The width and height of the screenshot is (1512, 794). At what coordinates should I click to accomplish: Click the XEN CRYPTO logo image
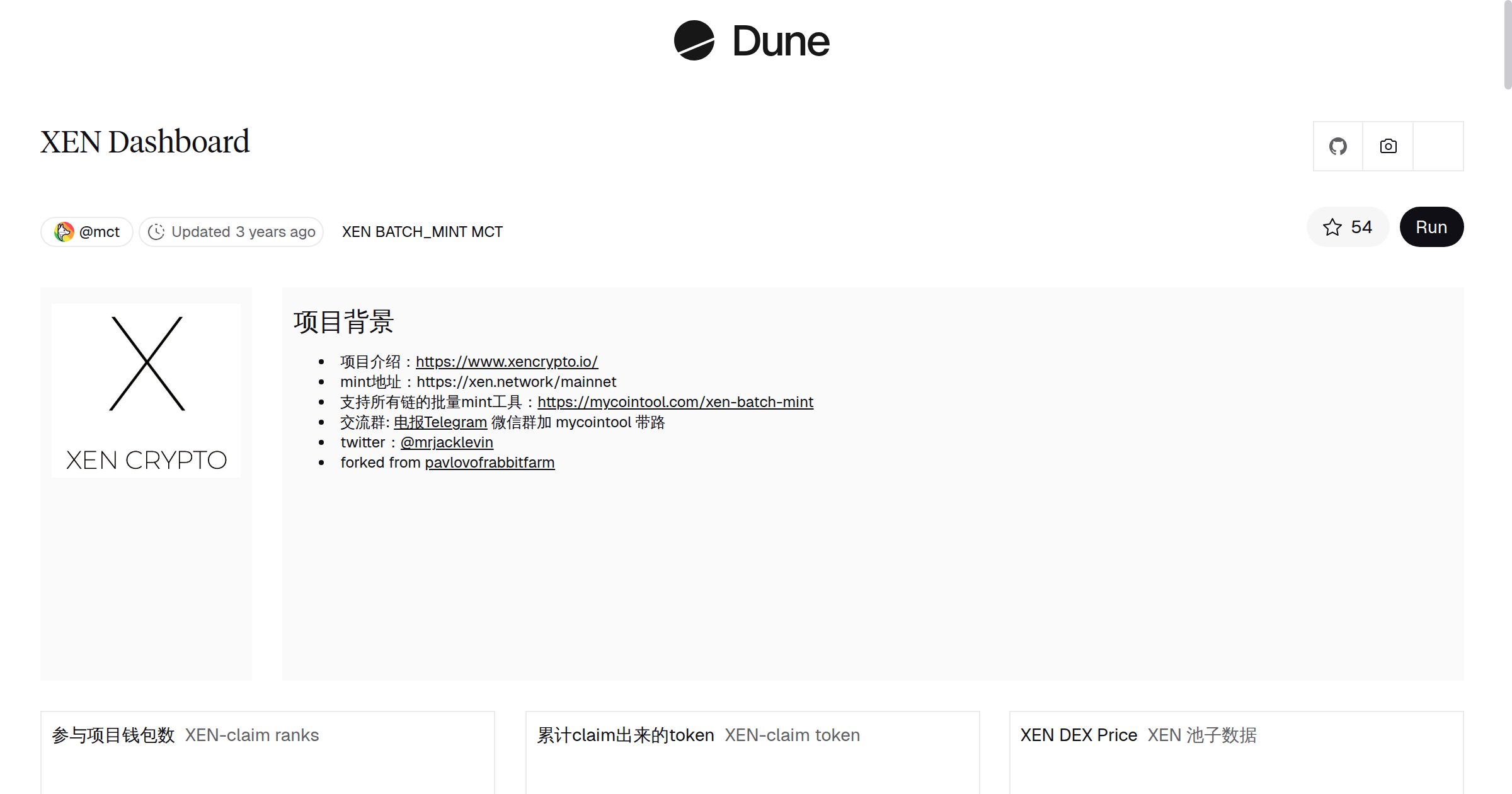point(146,390)
